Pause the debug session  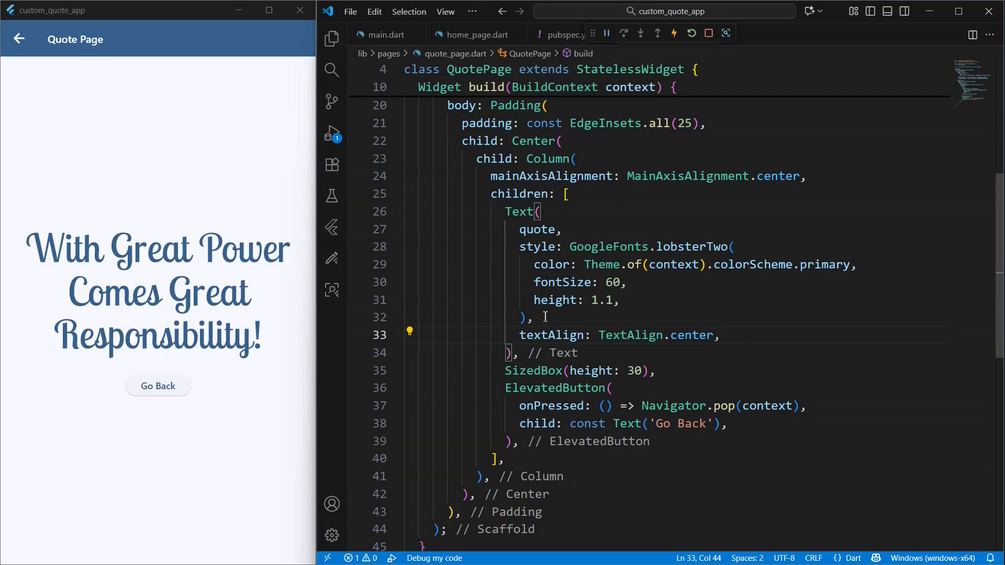606,33
